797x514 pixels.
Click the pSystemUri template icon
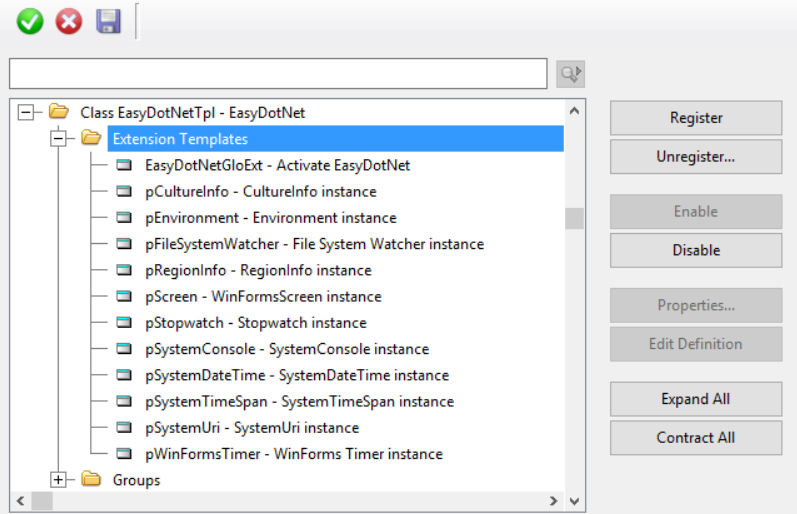[x=124, y=427]
